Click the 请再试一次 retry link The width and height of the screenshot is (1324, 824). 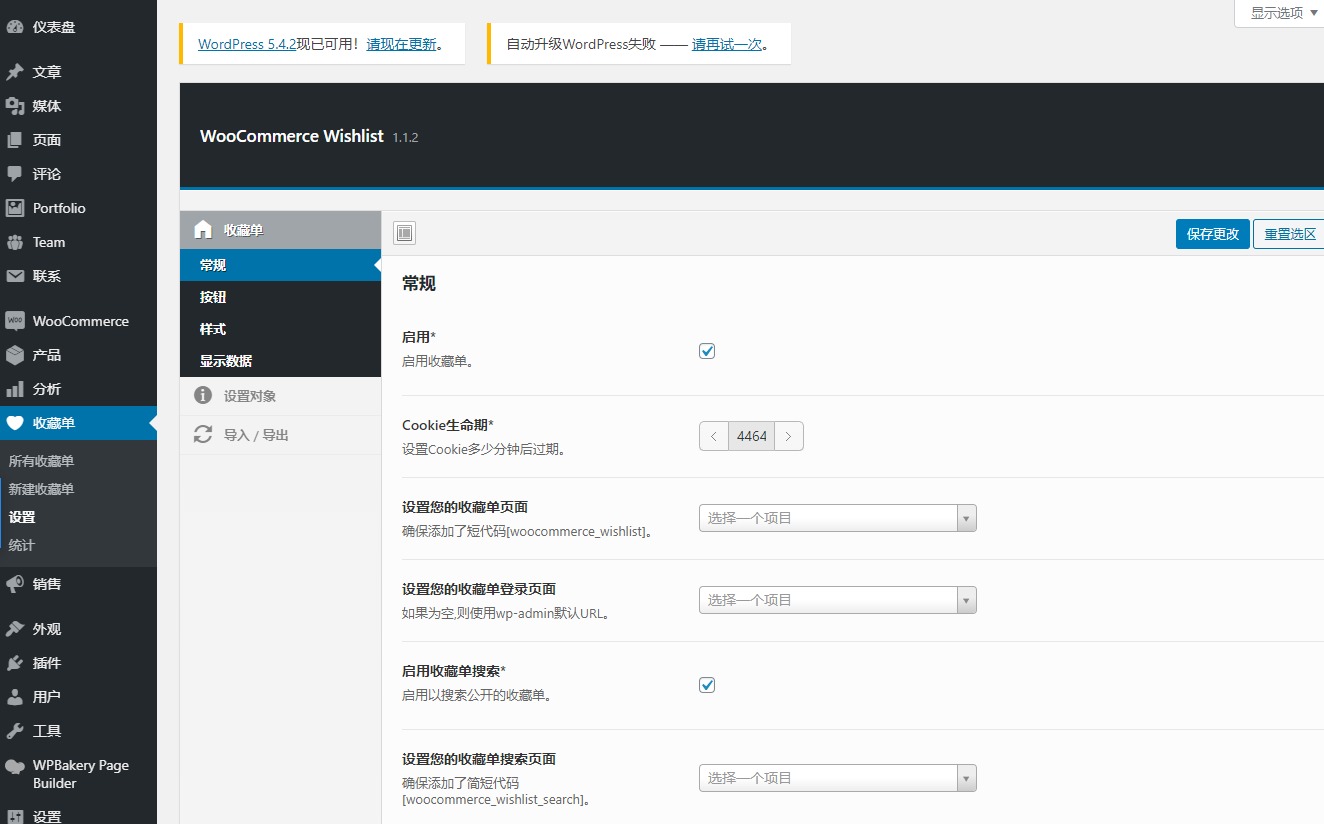727,44
